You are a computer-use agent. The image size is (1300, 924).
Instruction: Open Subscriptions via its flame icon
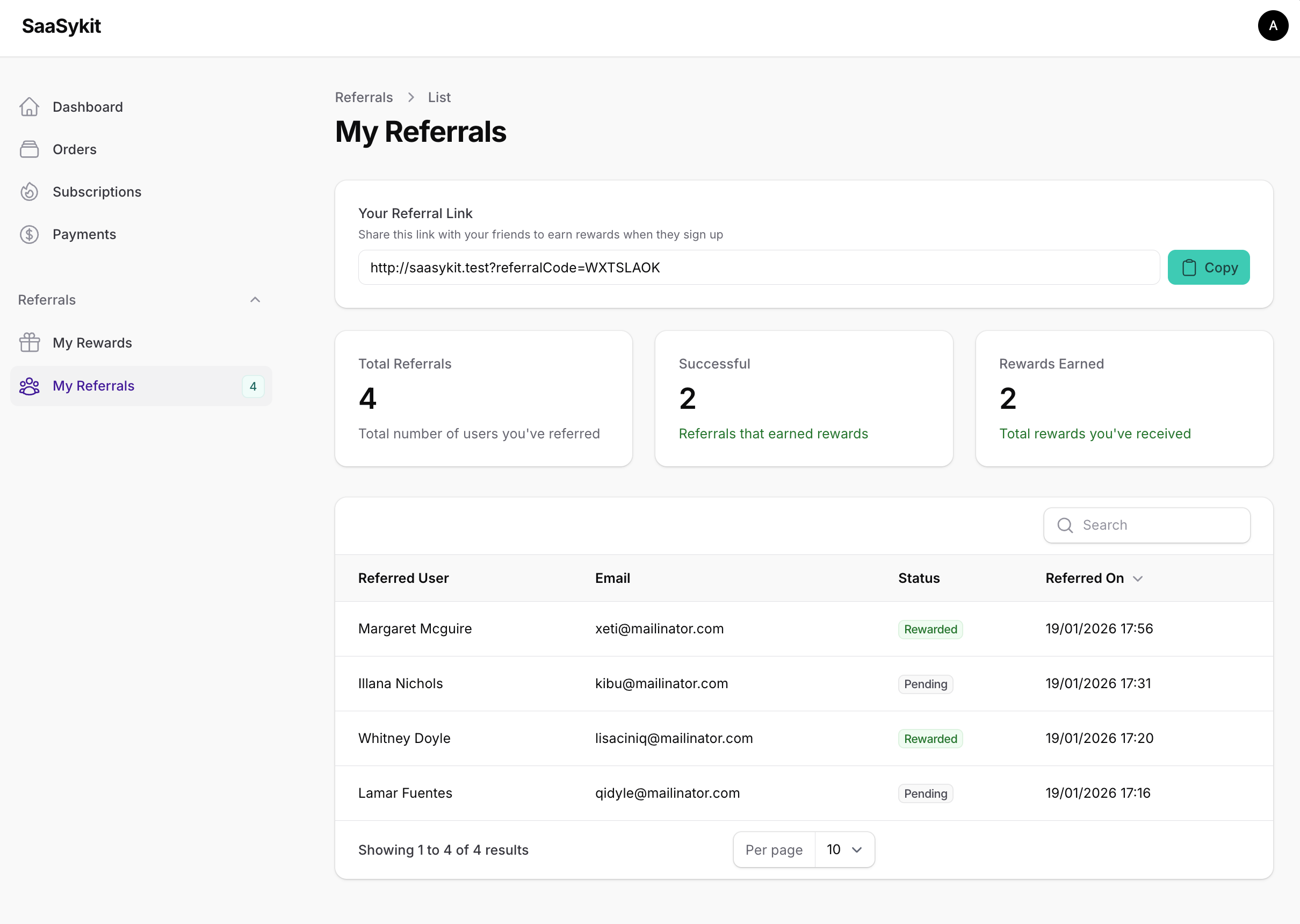(x=30, y=192)
